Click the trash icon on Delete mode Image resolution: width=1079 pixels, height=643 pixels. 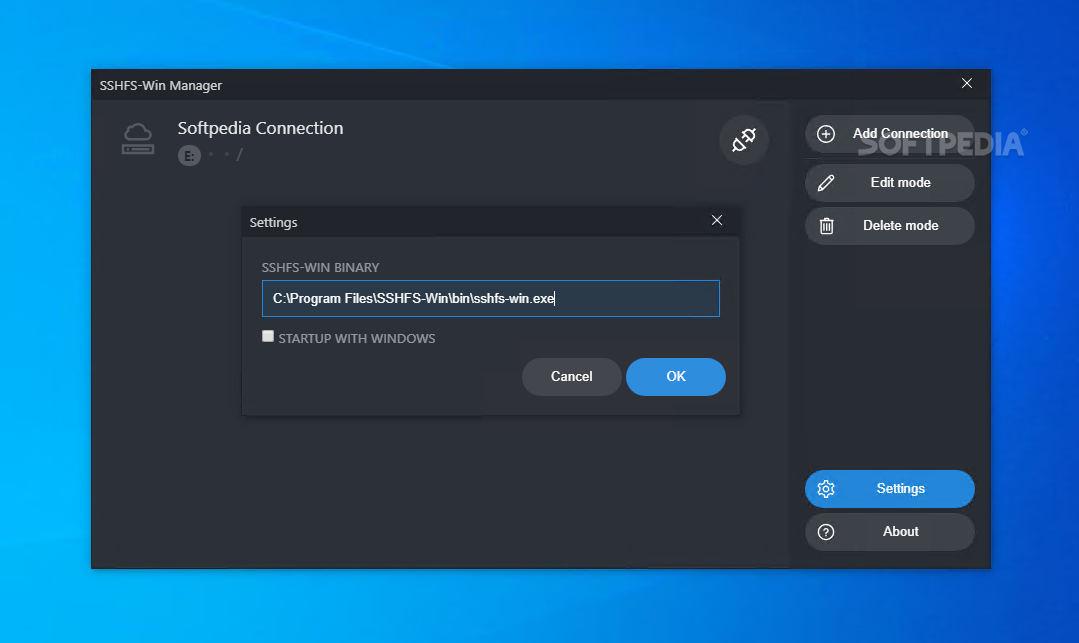[826, 225]
